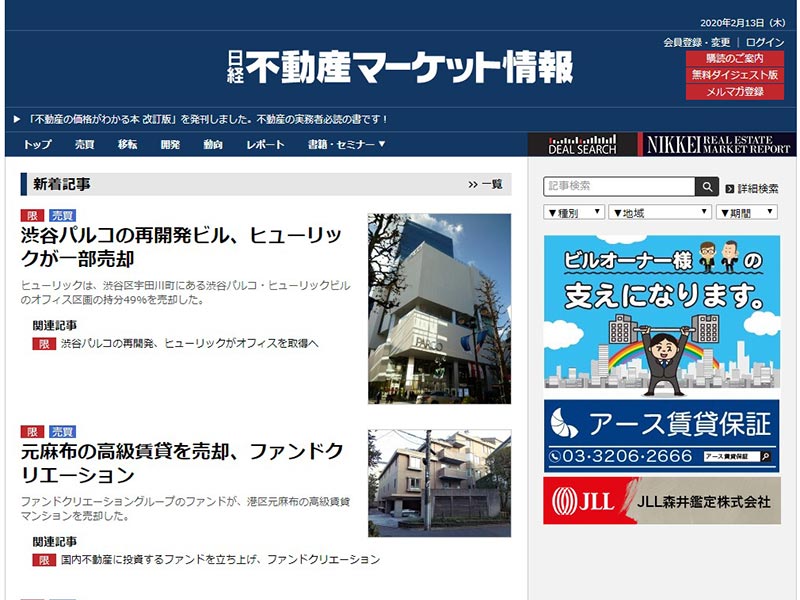
Task: Click the 限 badge beside 国内不動産 related link
Action: coord(44,560)
